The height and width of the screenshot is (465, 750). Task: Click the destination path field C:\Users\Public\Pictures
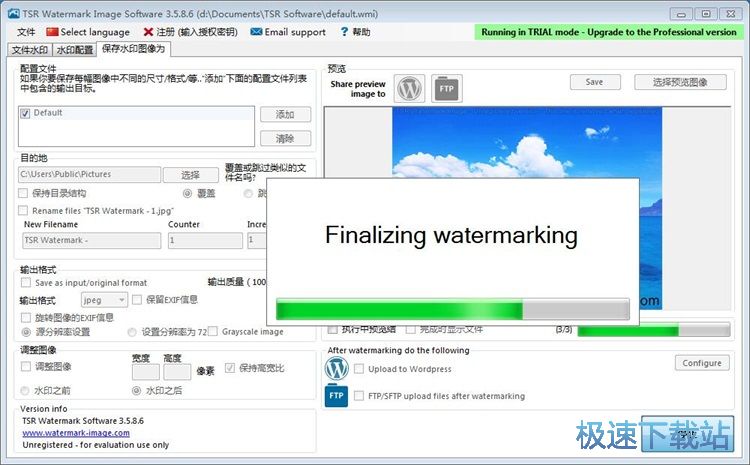pyautogui.click(x=89, y=175)
